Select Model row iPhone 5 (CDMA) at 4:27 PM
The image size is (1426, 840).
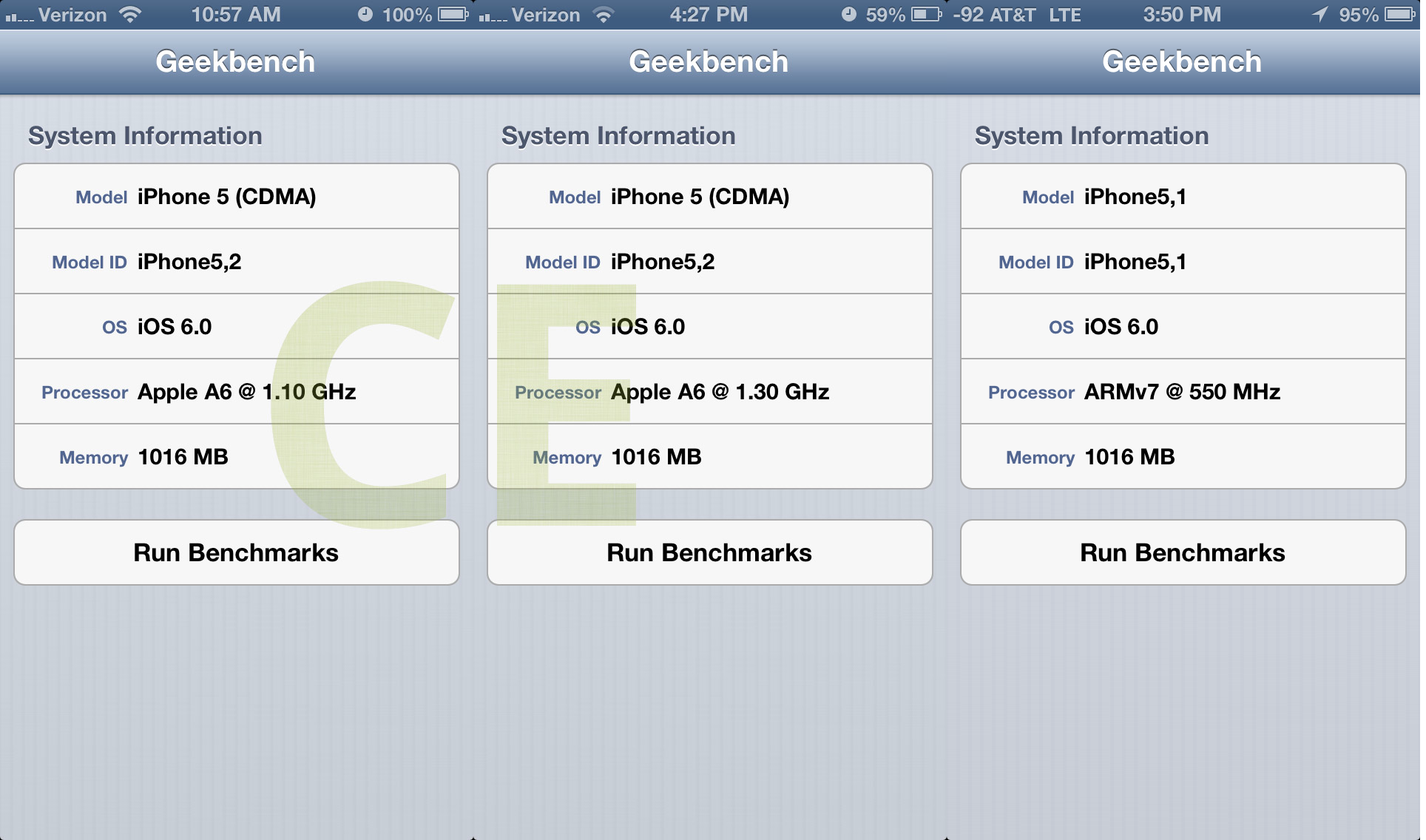click(710, 197)
